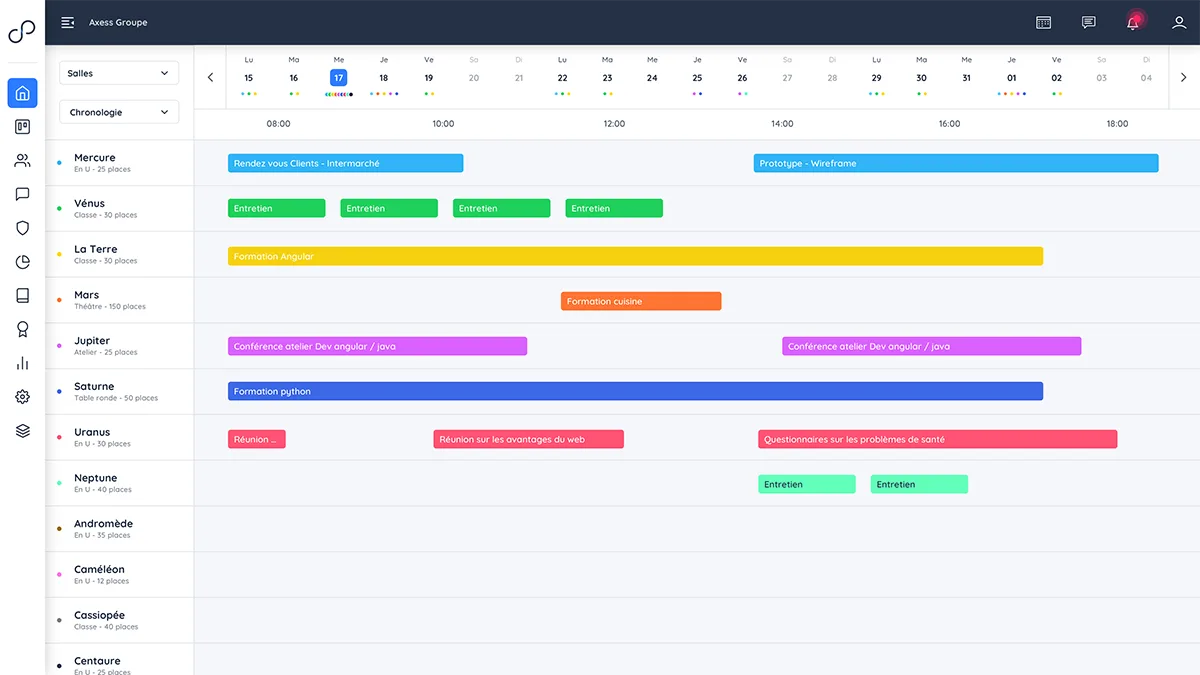Select Tuesday 23 in the date strip
1200x675 pixels.
(608, 76)
